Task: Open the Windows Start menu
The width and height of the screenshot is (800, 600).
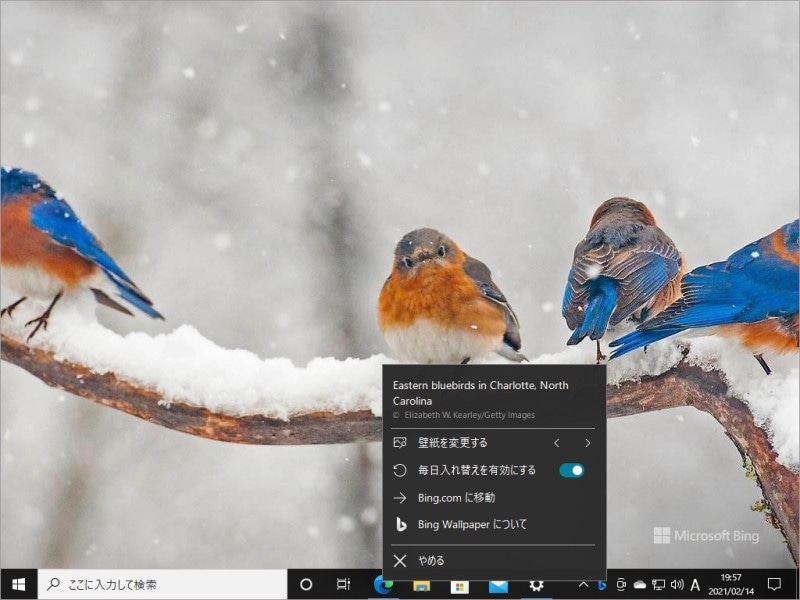Action: (18, 584)
